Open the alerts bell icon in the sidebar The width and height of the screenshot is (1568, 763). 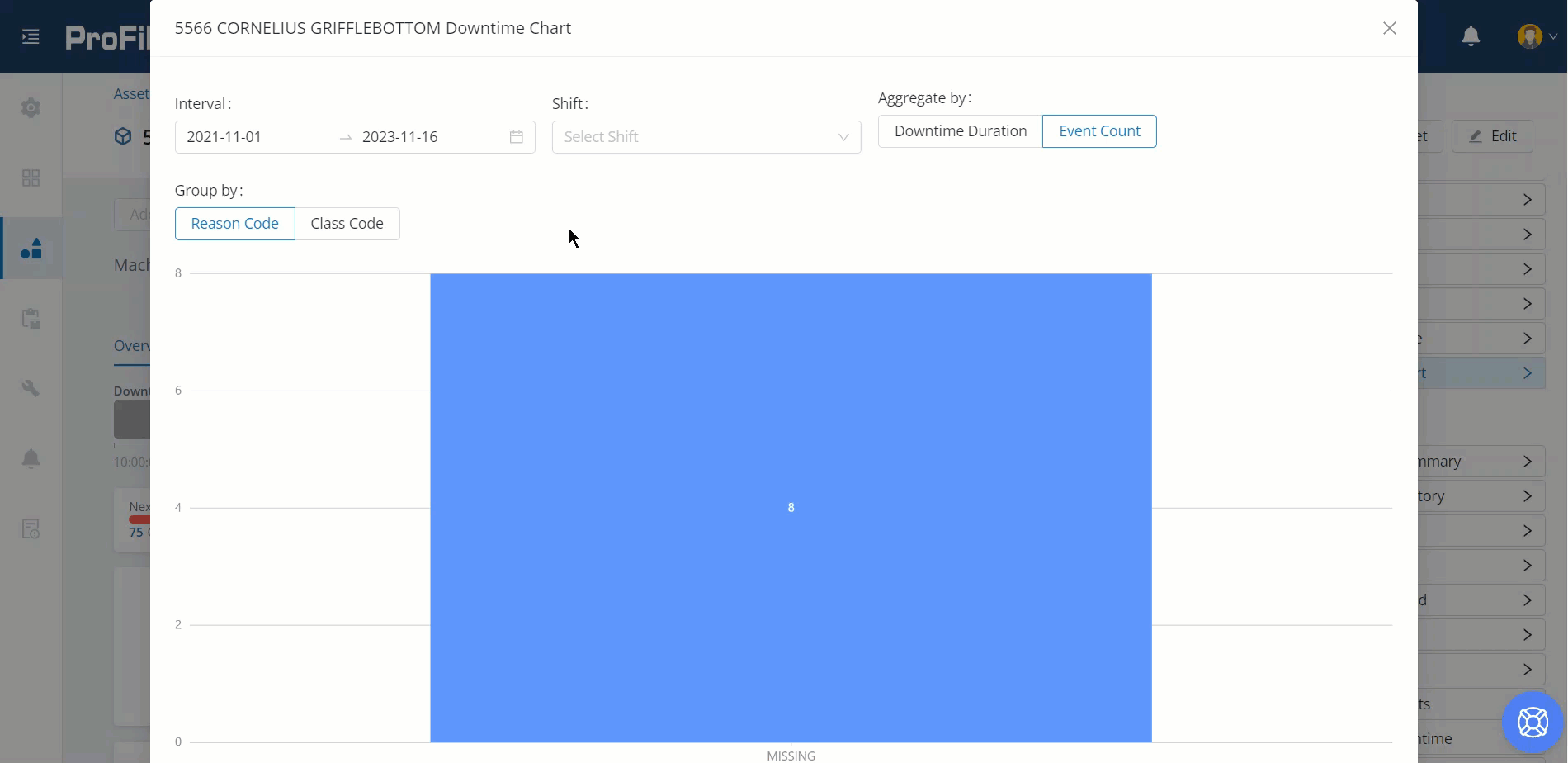[31, 458]
